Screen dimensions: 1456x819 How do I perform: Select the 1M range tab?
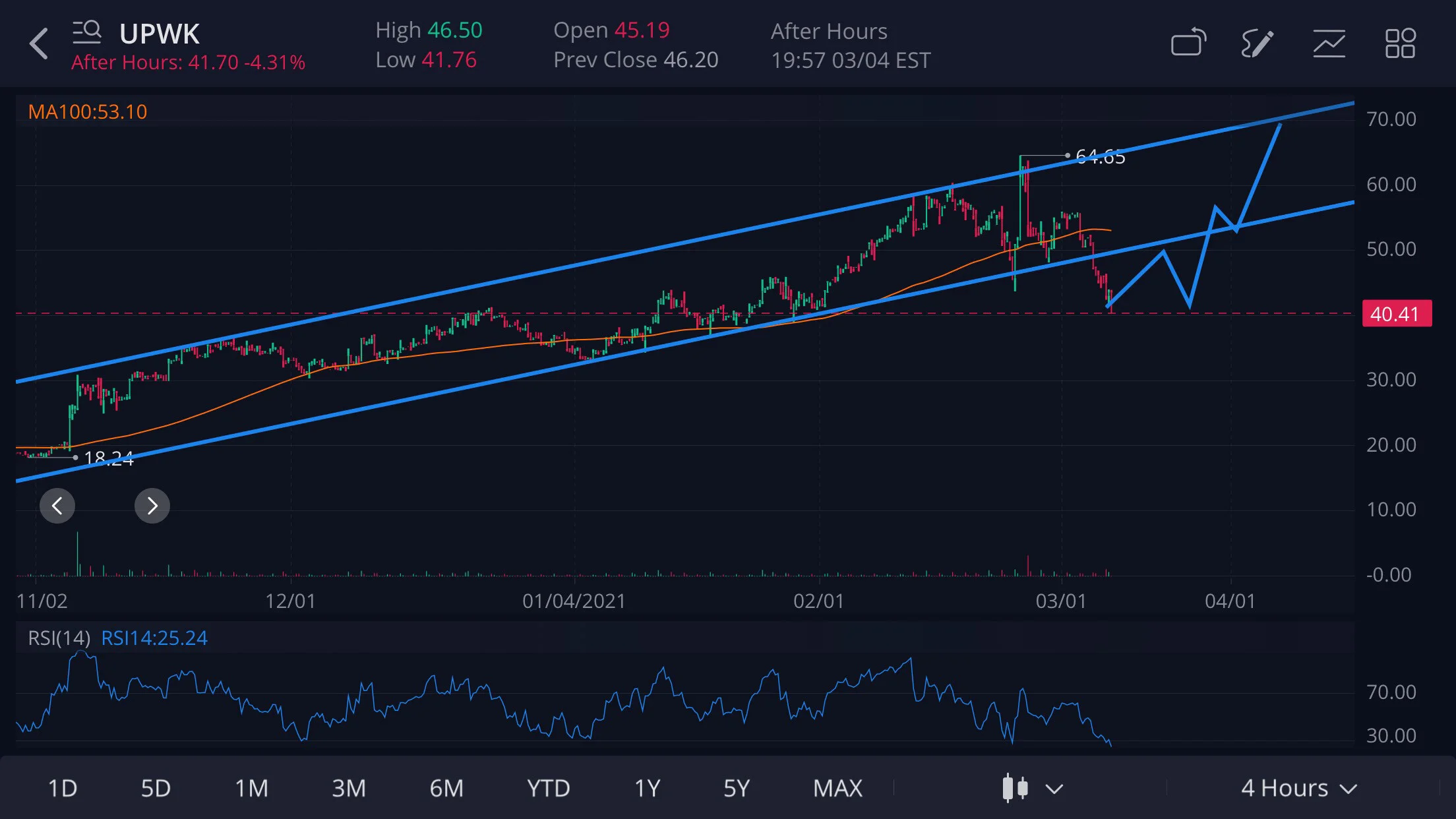point(251,788)
